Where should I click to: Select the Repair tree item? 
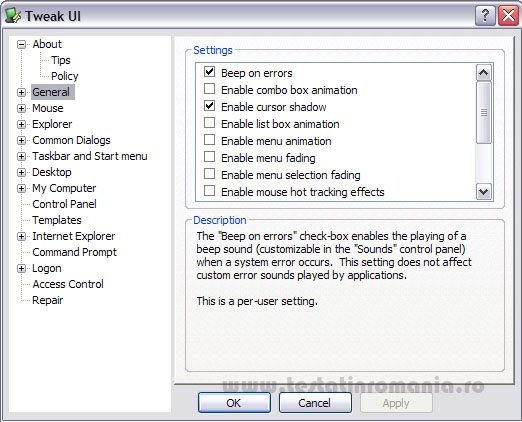[47, 300]
